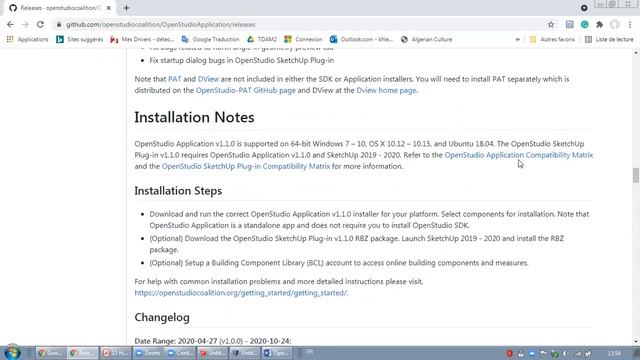This screenshot has height=360, width=640.
Task: Open OpenStudio SketchUp Plug-in Compatibility Matrix link
Action: [246, 166]
